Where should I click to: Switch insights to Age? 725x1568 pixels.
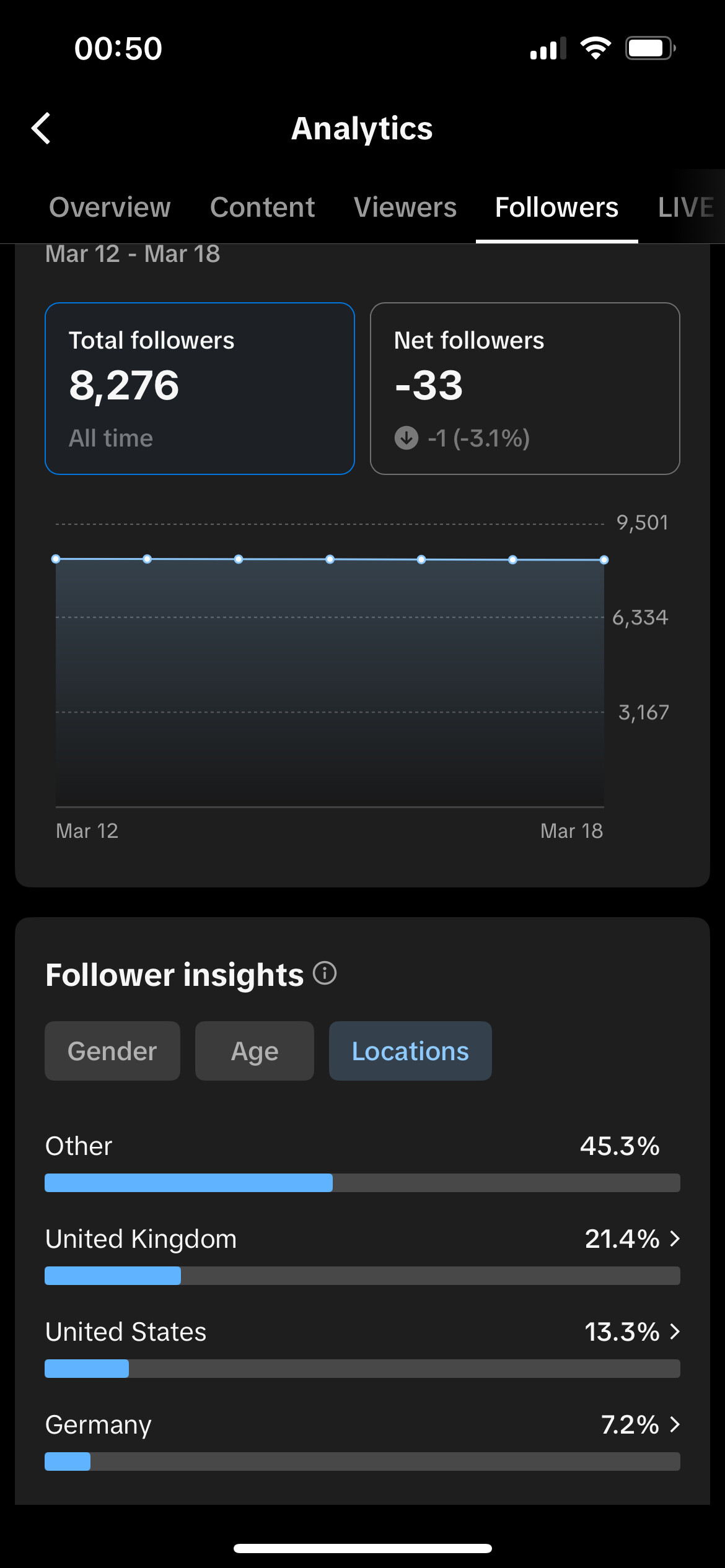coord(255,1051)
